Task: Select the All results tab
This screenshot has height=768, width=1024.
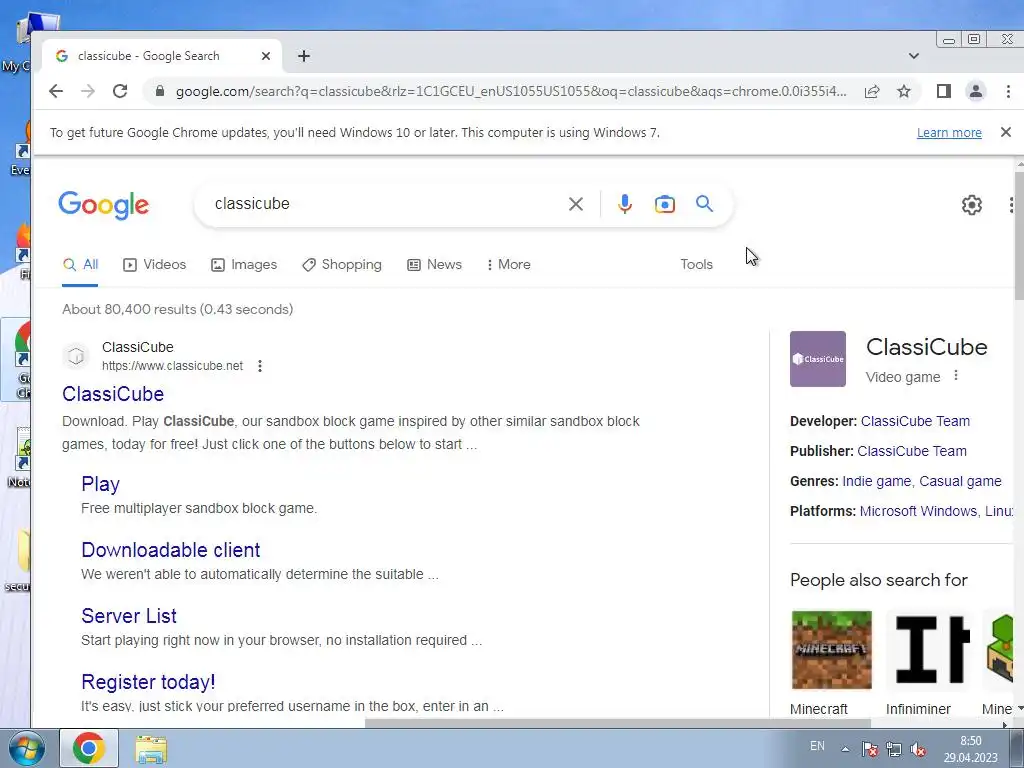Action: pyautogui.click(x=80, y=264)
